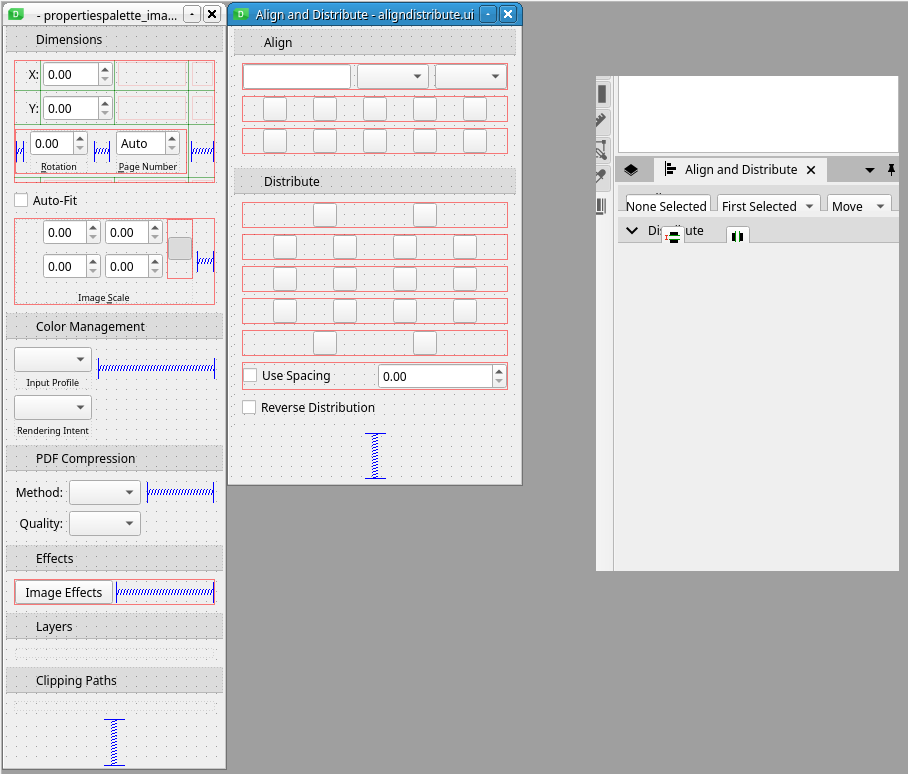The width and height of the screenshot is (908, 774).
Task: Click the square link button beside the Image Scale fields
Action: point(180,249)
